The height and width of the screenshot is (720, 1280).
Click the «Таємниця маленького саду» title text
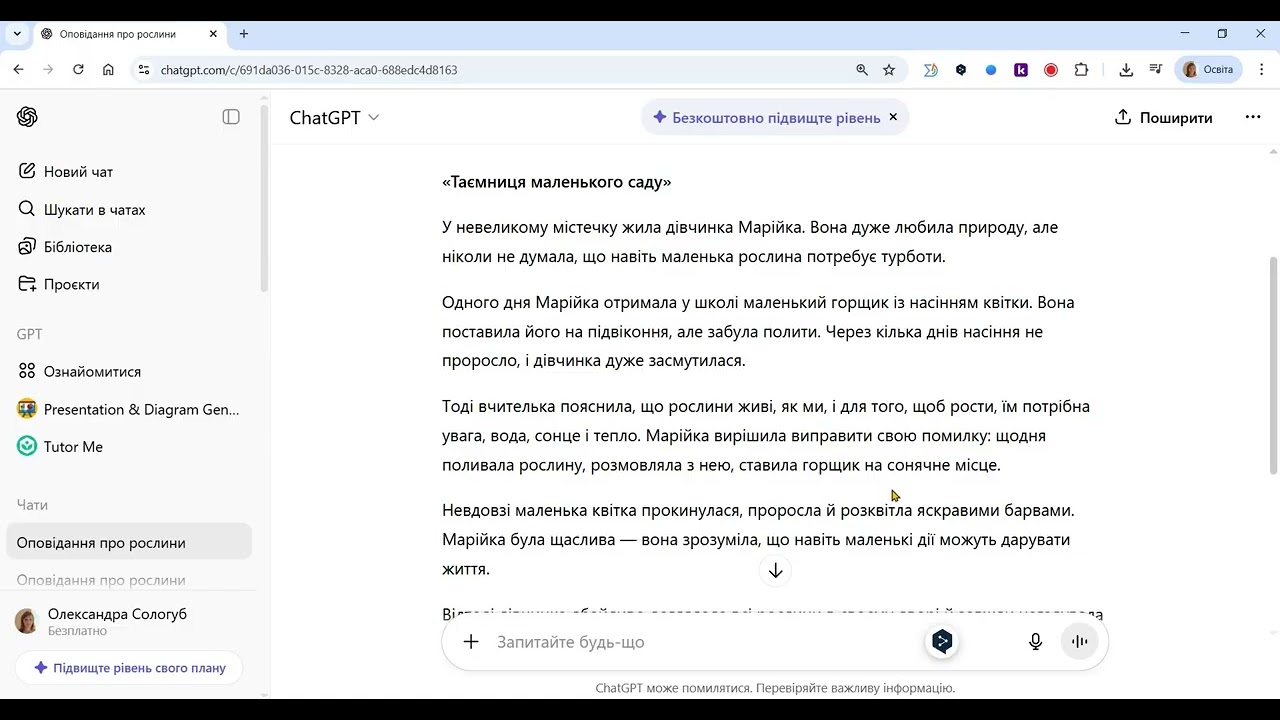(x=557, y=182)
